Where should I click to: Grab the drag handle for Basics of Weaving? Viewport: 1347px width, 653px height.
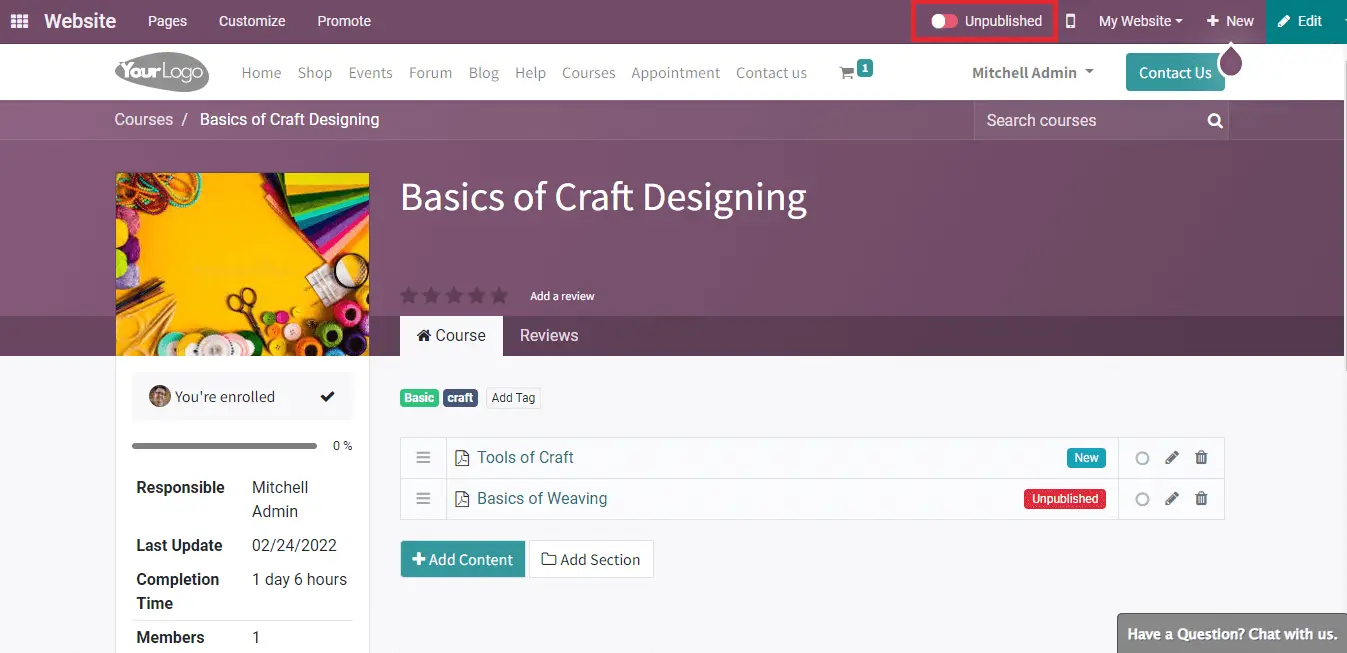coord(423,499)
